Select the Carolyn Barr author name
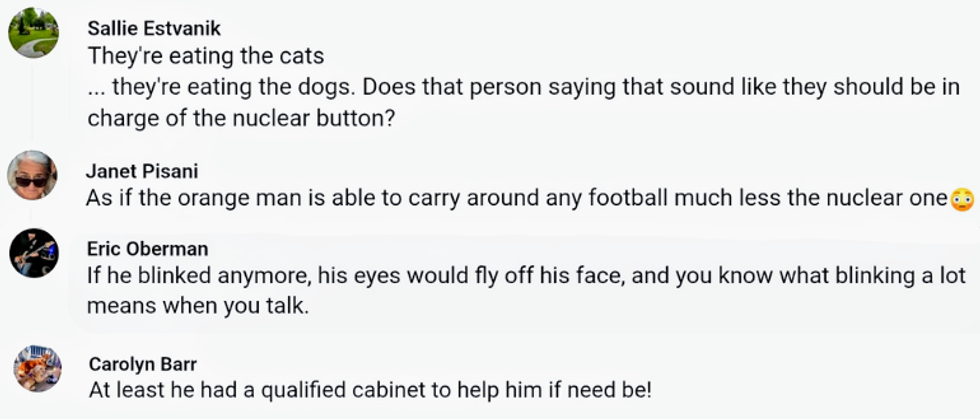 [140, 362]
